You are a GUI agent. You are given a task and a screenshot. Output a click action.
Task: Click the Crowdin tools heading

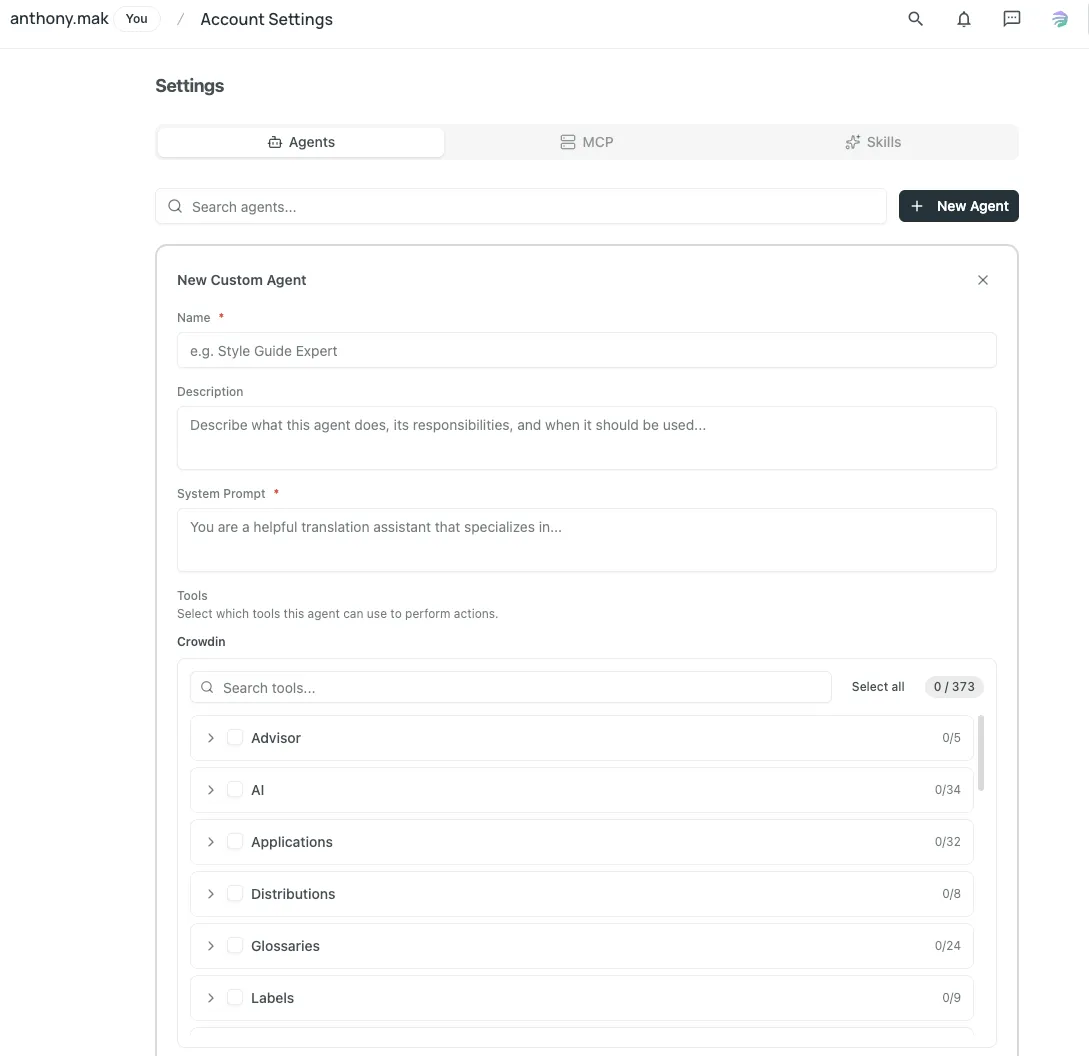pyautogui.click(x=201, y=641)
